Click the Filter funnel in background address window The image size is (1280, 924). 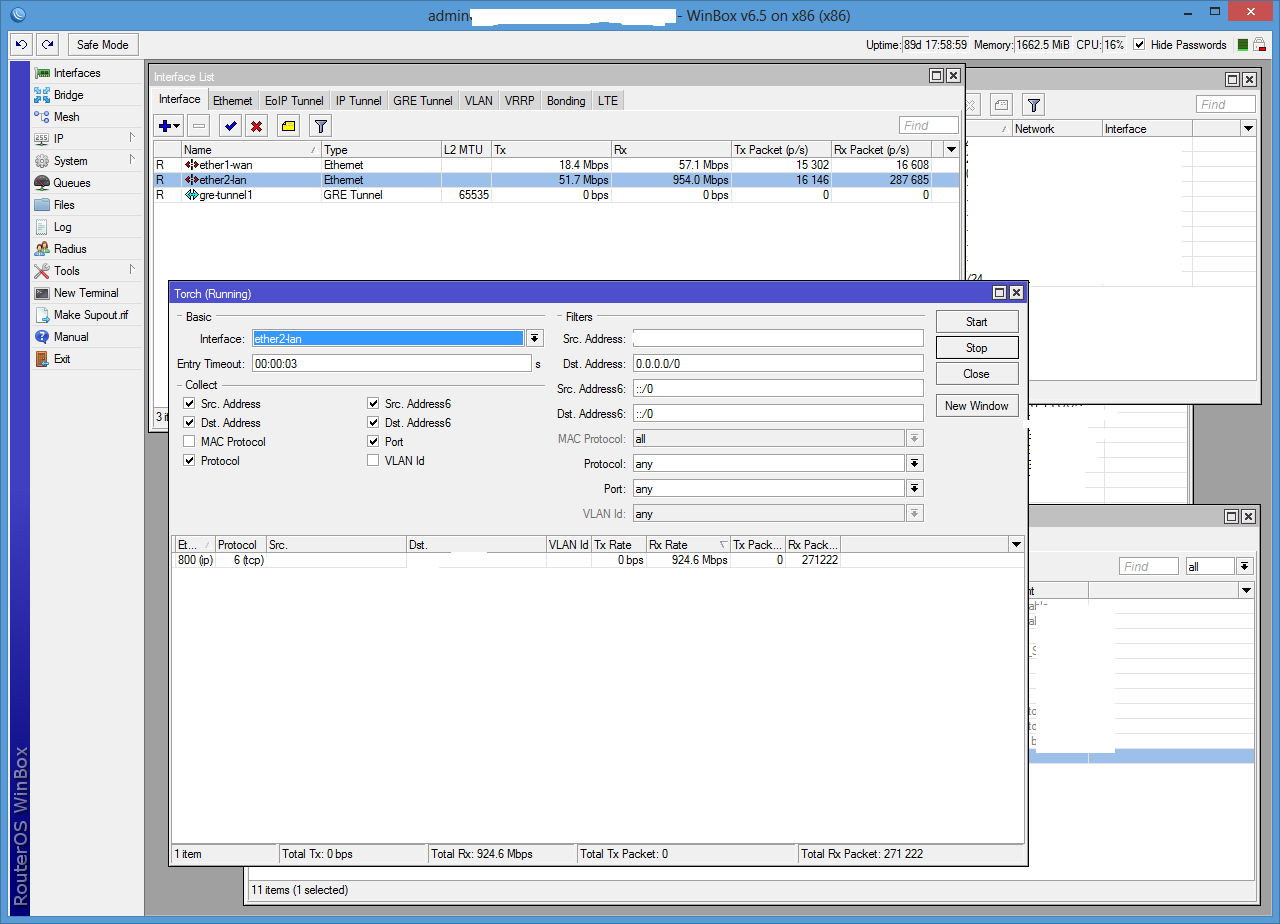click(1034, 105)
